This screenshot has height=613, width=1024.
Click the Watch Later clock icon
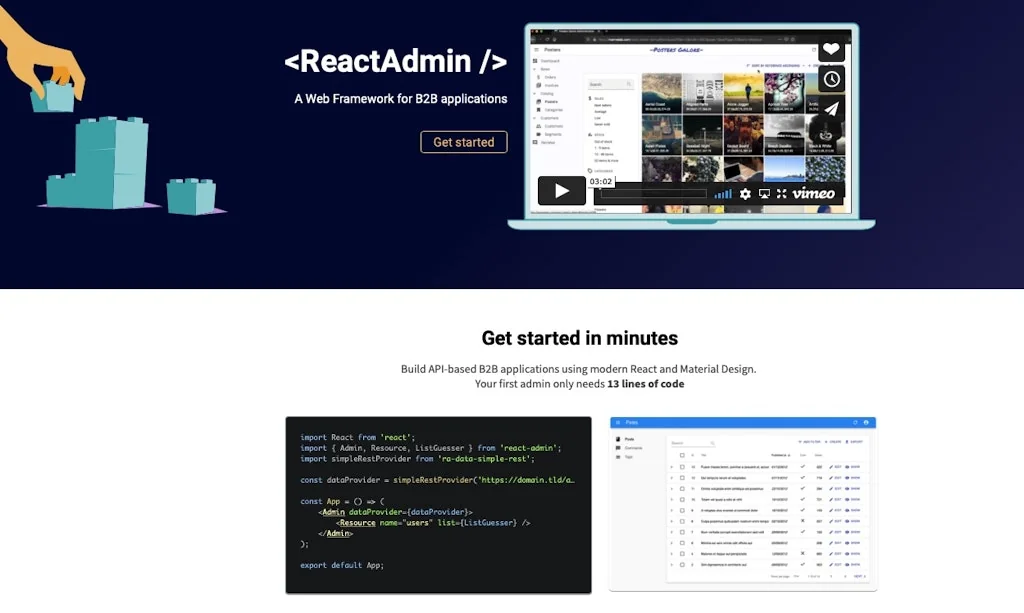[832, 79]
